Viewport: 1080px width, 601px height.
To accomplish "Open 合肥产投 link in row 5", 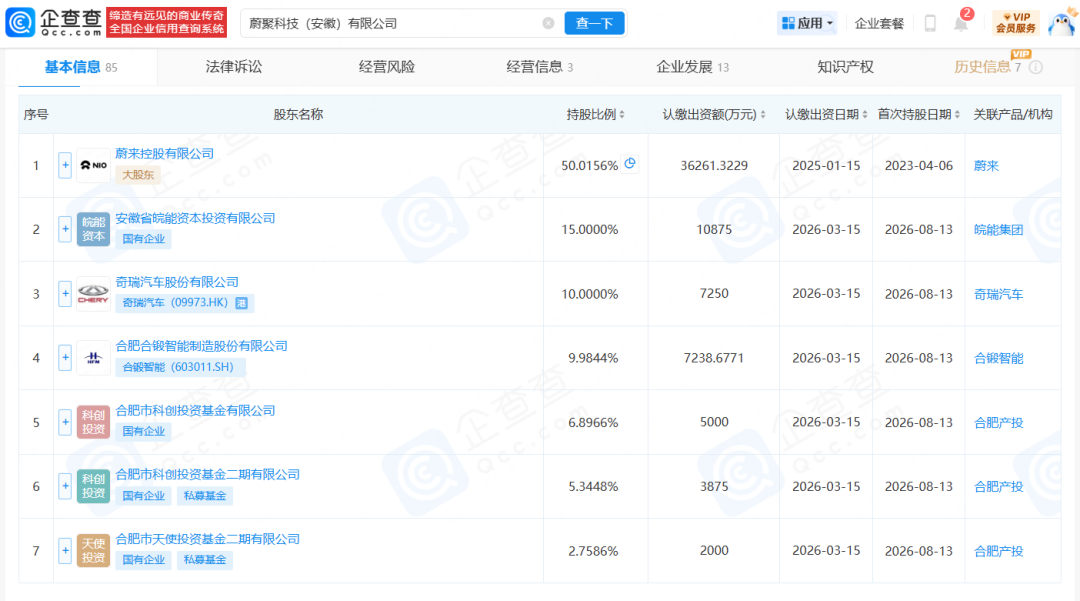I will pyautogui.click(x=998, y=423).
